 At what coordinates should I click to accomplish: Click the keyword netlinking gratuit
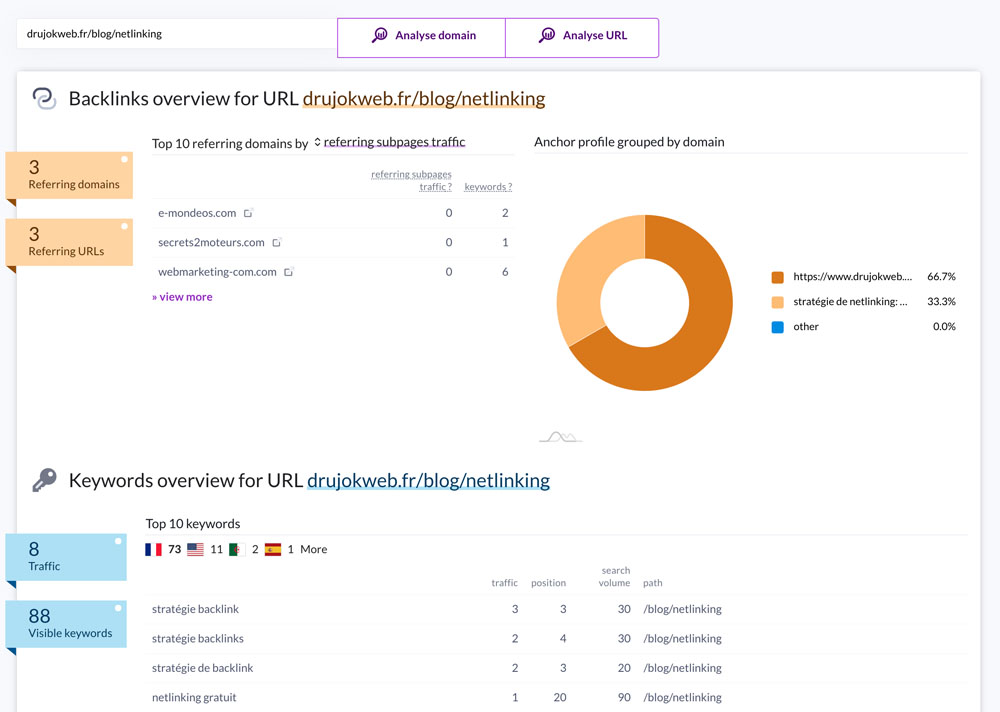coord(194,697)
